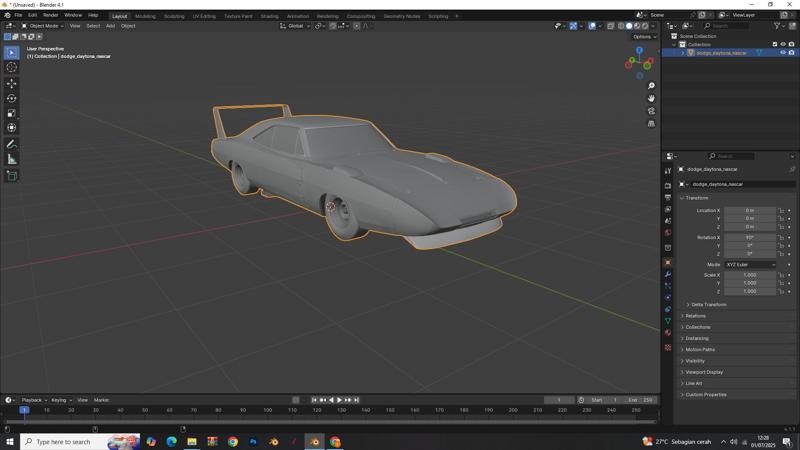Uncheck Collection exclude-from-view-layer checkbox
This screenshot has height=450, width=800.
(775, 44)
